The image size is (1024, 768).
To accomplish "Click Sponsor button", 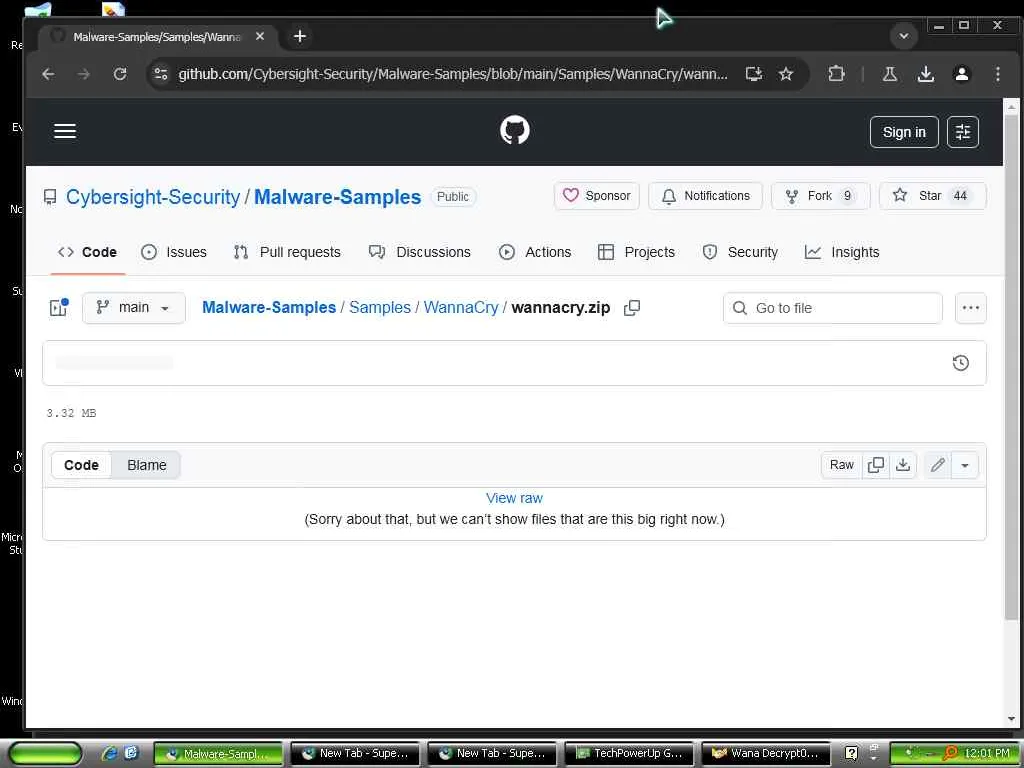I will (597, 196).
